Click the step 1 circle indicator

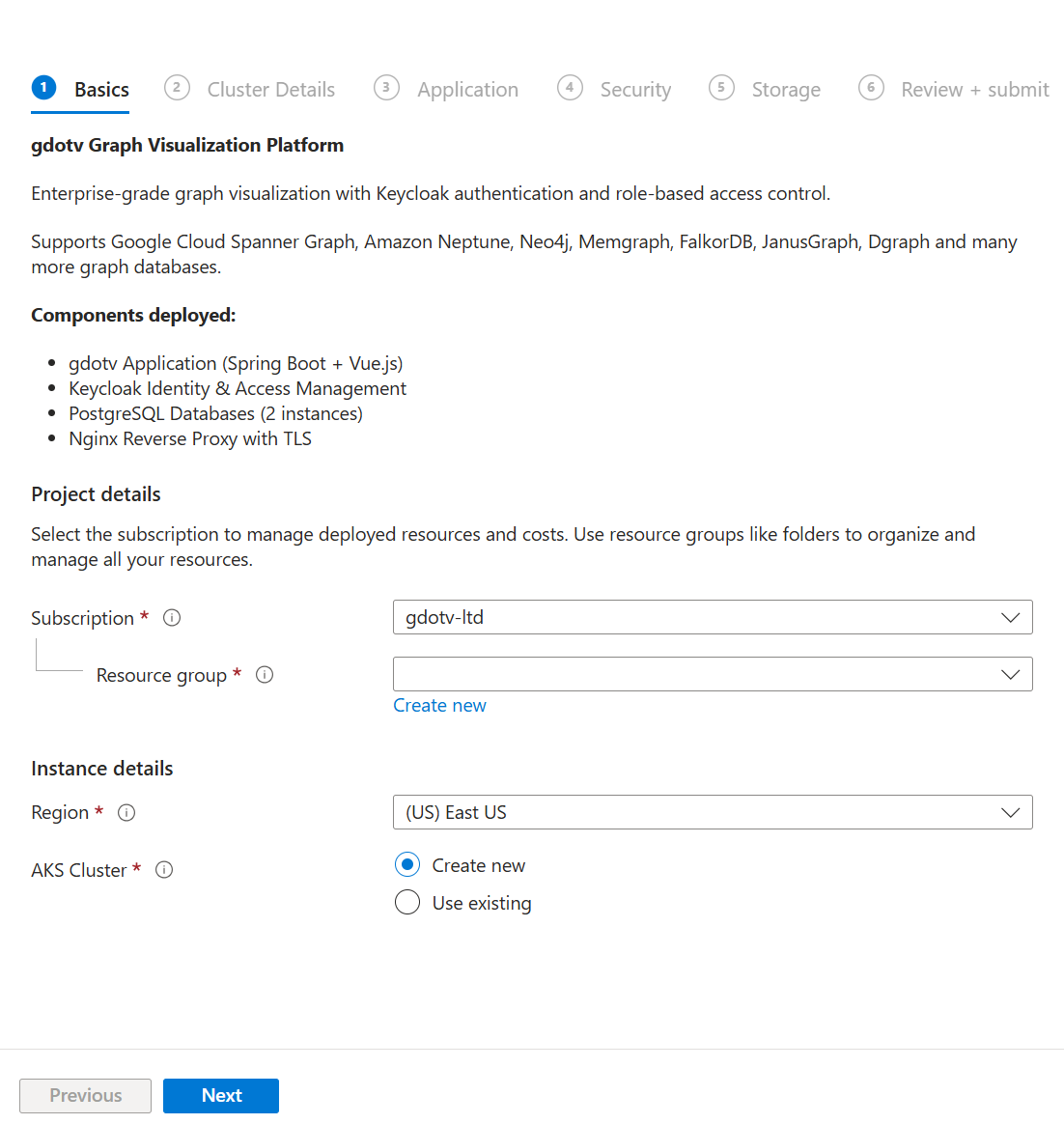click(43, 87)
